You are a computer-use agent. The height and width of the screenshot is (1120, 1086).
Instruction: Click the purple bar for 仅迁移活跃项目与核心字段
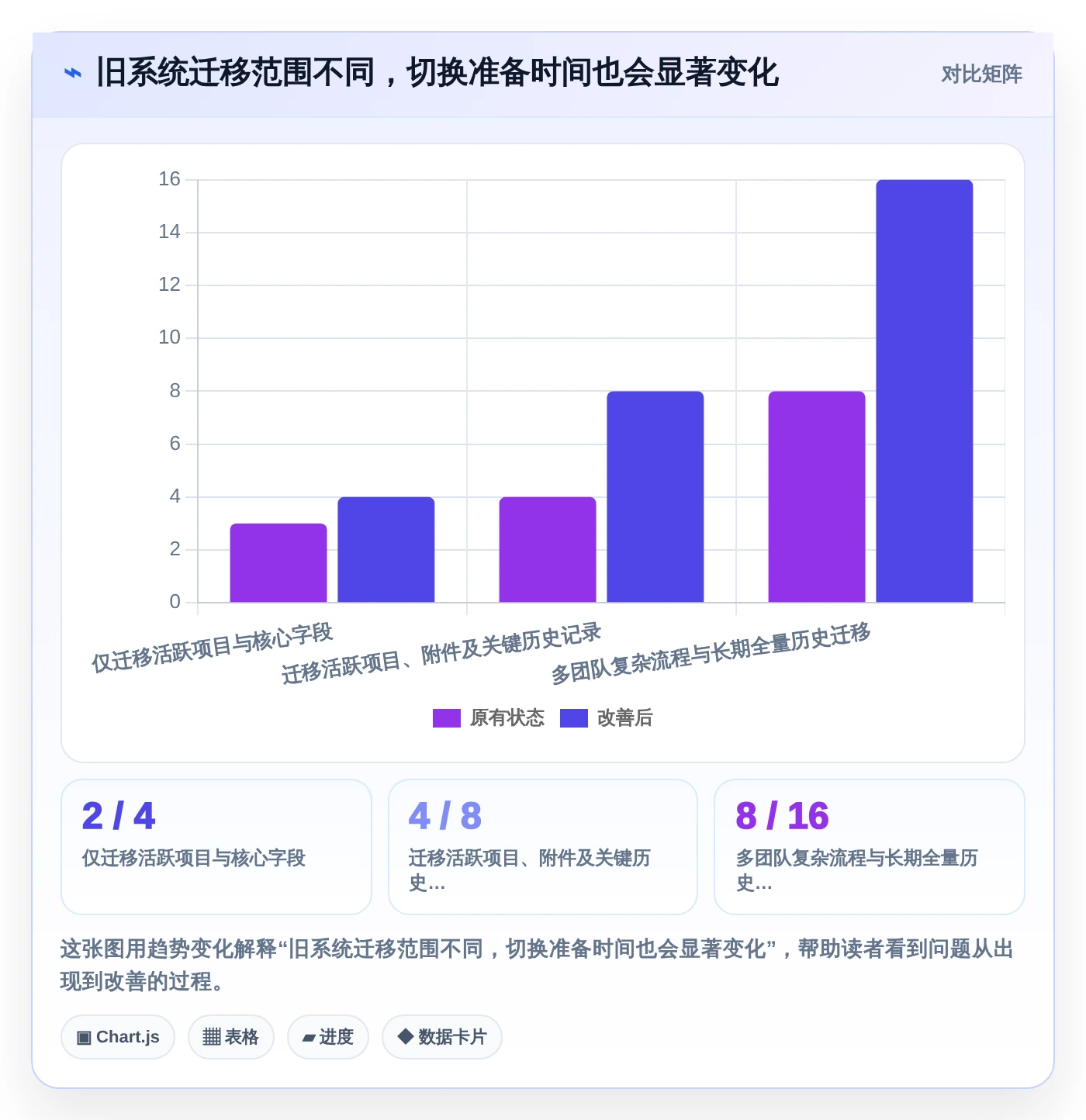(x=278, y=563)
